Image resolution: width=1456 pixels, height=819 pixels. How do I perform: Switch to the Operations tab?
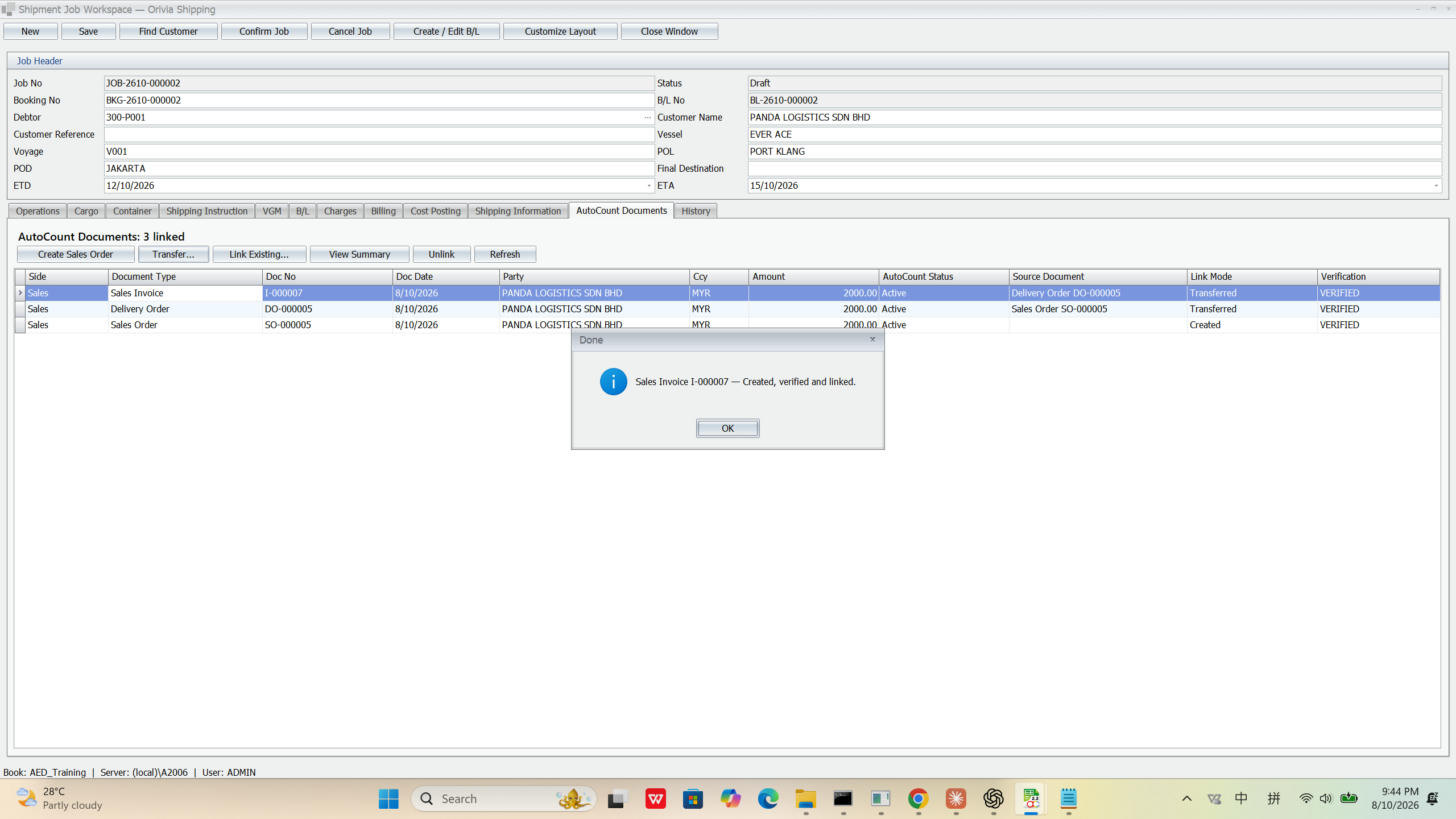(38, 211)
